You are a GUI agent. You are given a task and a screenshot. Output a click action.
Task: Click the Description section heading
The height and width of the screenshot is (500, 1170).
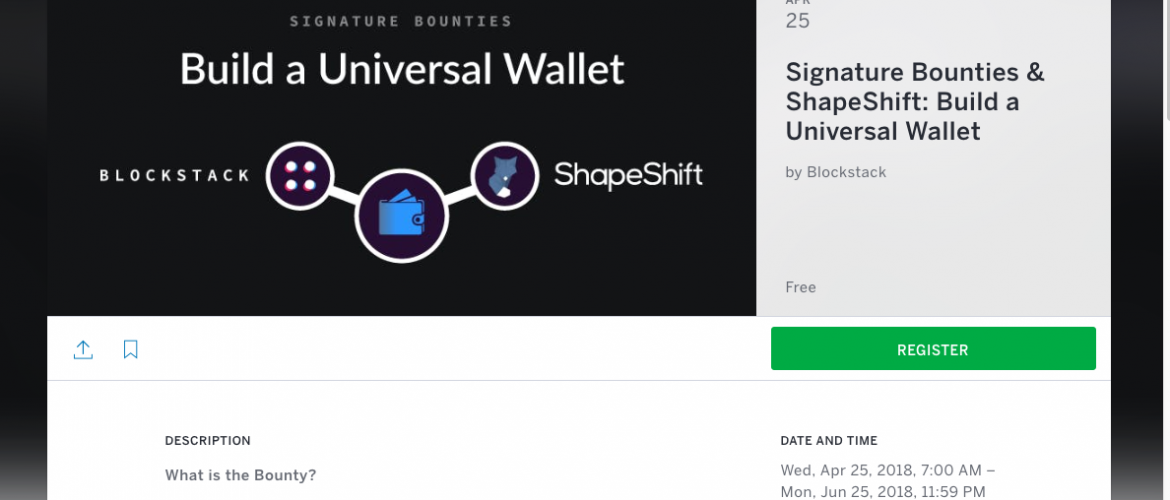[x=207, y=440]
